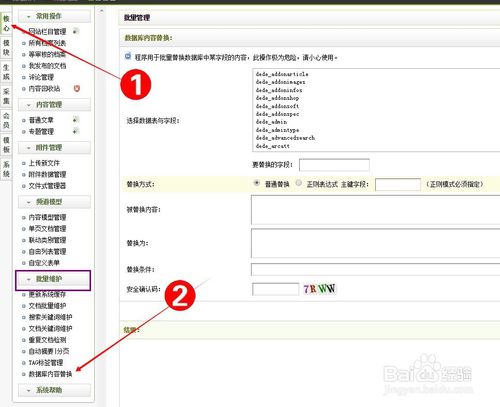
Task: Collapse the 频道模型 section header
Action: [x=54, y=202]
